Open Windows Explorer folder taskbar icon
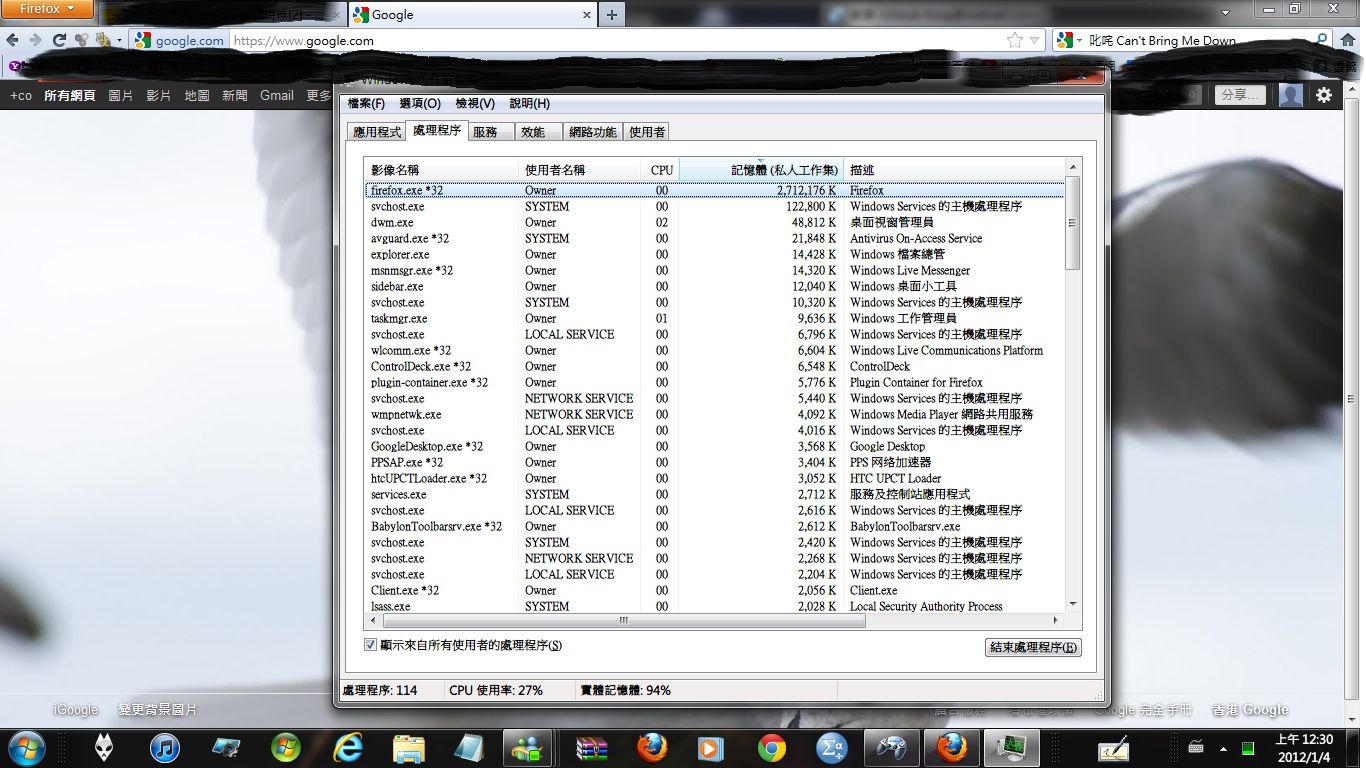 pos(409,747)
